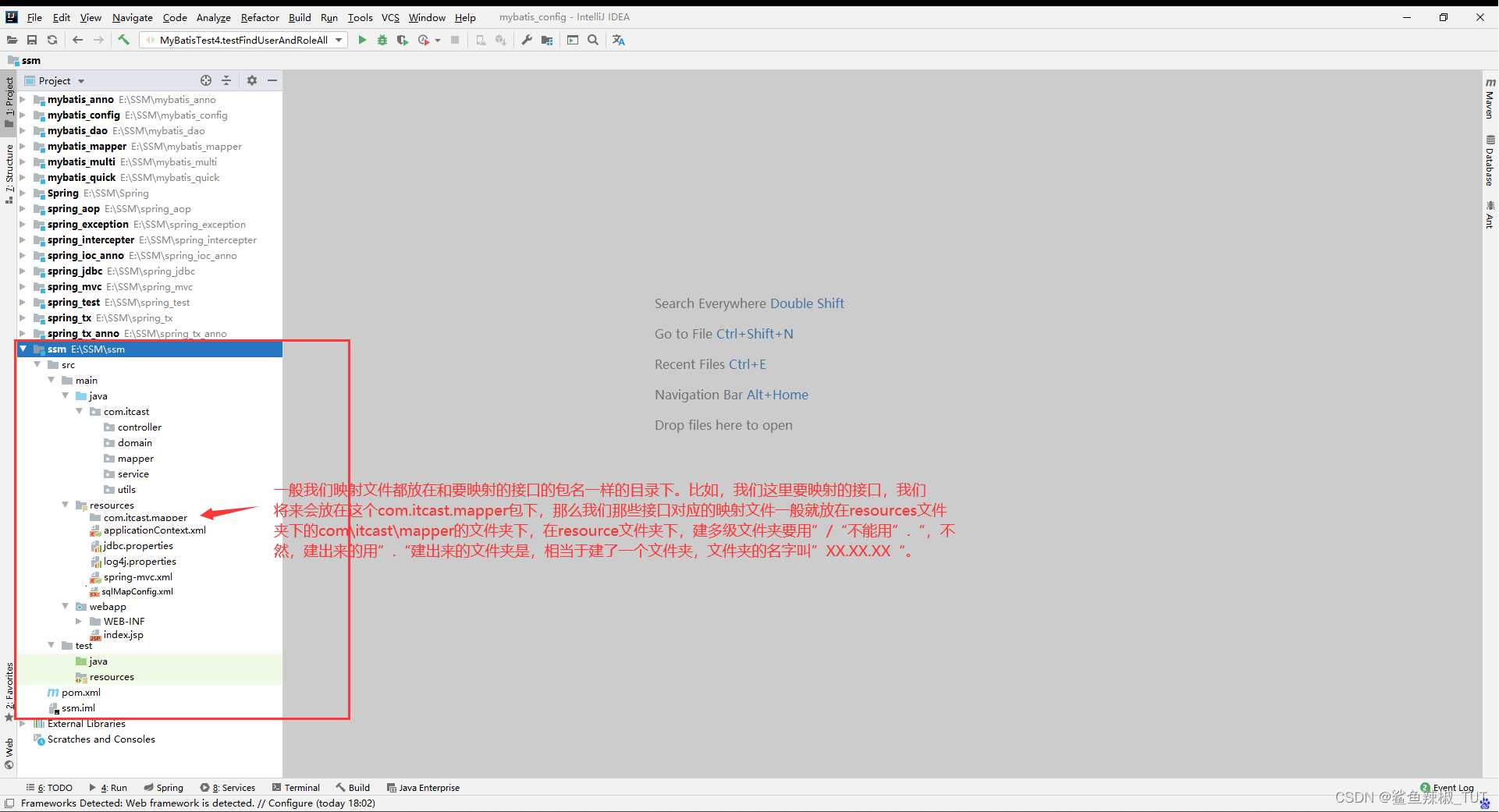This screenshot has height=812, width=1499.
Task: Open the Terminal tab
Action: tap(296, 788)
